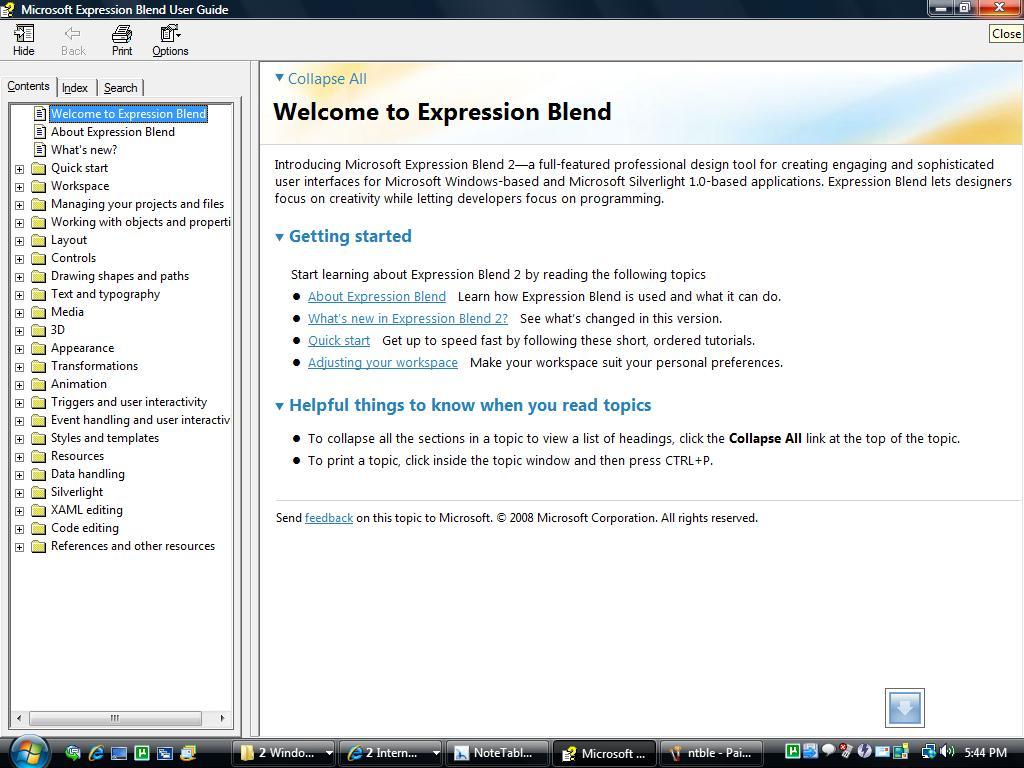
Task: Click the folder icon next to Controls
Action: click(x=39, y=259)
